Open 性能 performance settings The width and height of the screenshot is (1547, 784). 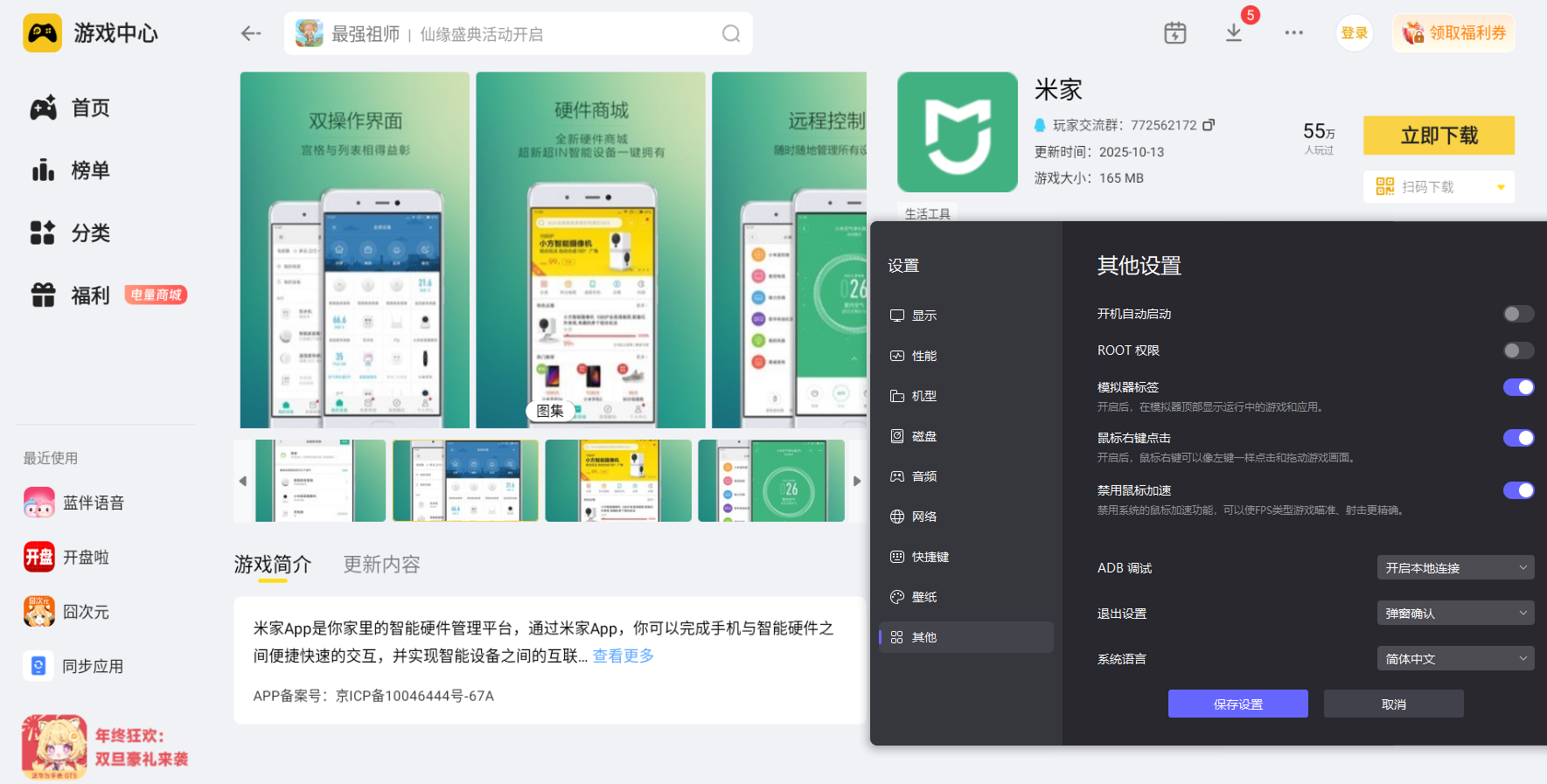pos(965,356)
